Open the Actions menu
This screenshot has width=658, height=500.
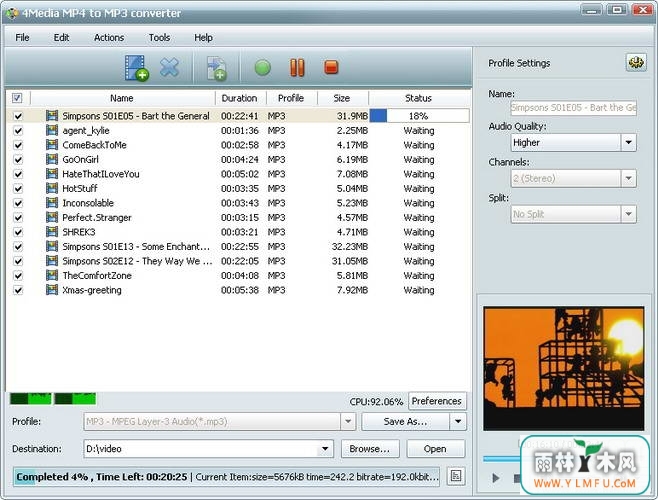pos(109,38)
